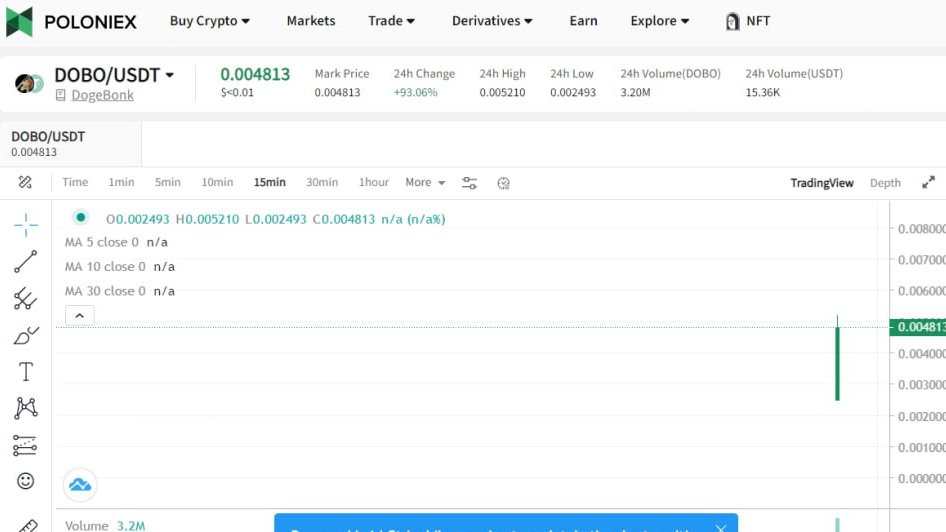The width and height of the screenshot is (946, 532).
Task: Select the Time chart interval
Action: [x=75, y=182]
